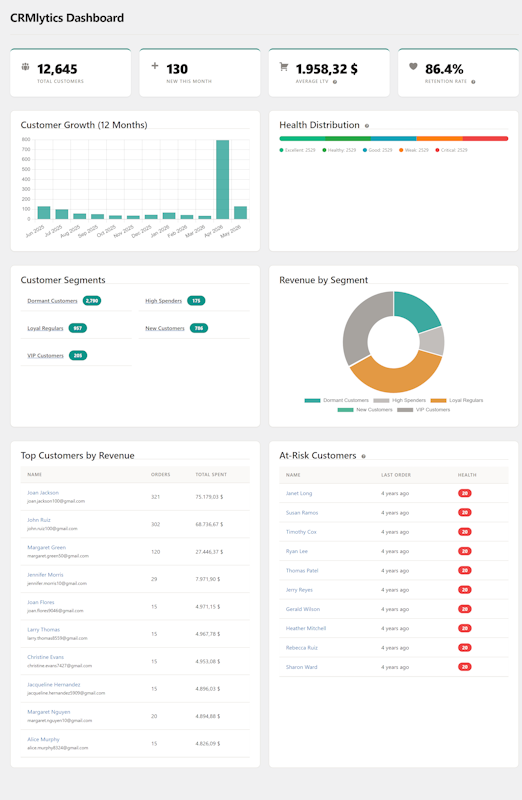
Task: Open the High Spenders segment link
Action: tap(163, 301)
